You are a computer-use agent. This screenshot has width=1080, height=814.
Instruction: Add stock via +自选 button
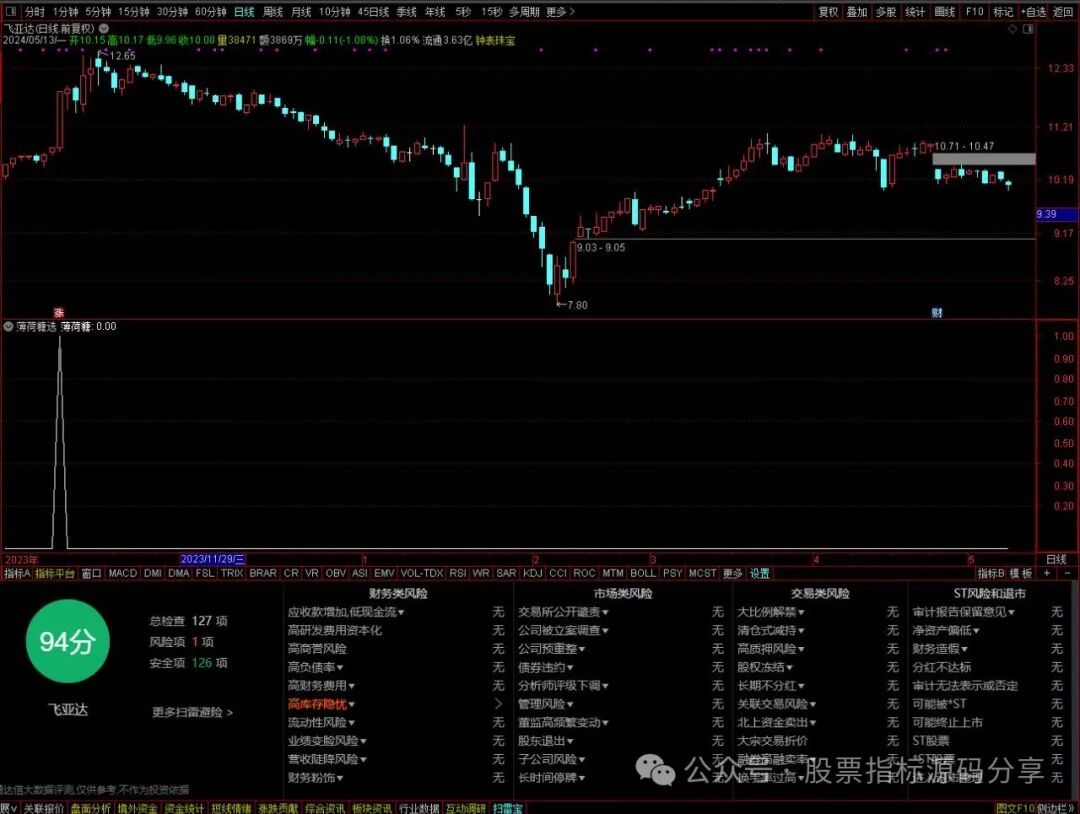(1033, 12)
